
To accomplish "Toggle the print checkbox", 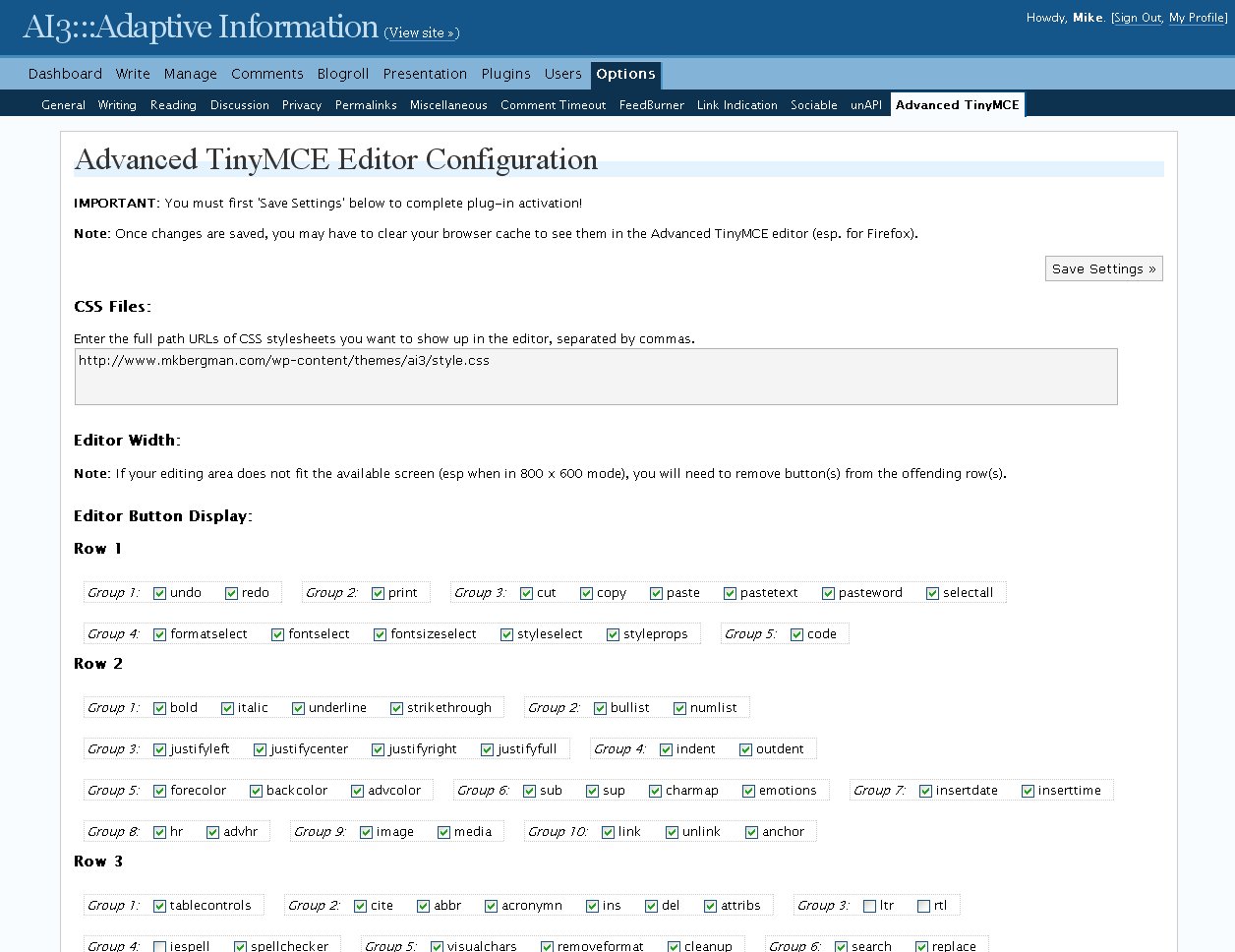I will pos(378,593).
